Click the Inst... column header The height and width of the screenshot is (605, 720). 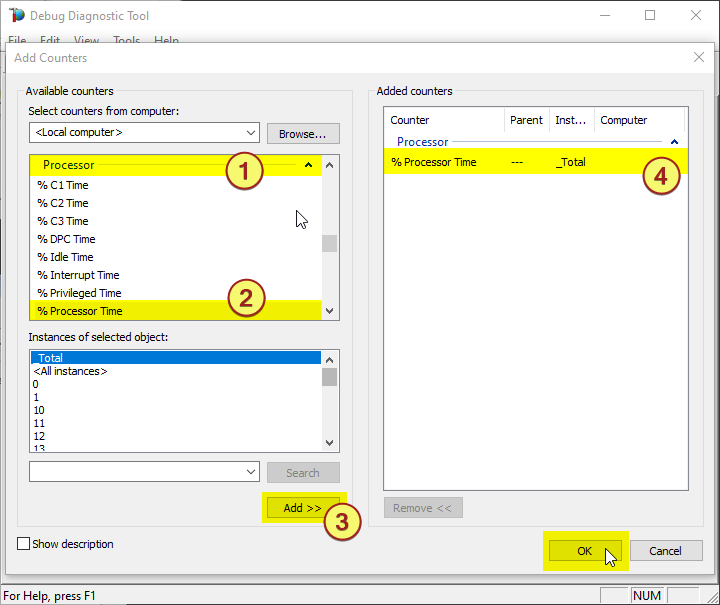[571, 120]
